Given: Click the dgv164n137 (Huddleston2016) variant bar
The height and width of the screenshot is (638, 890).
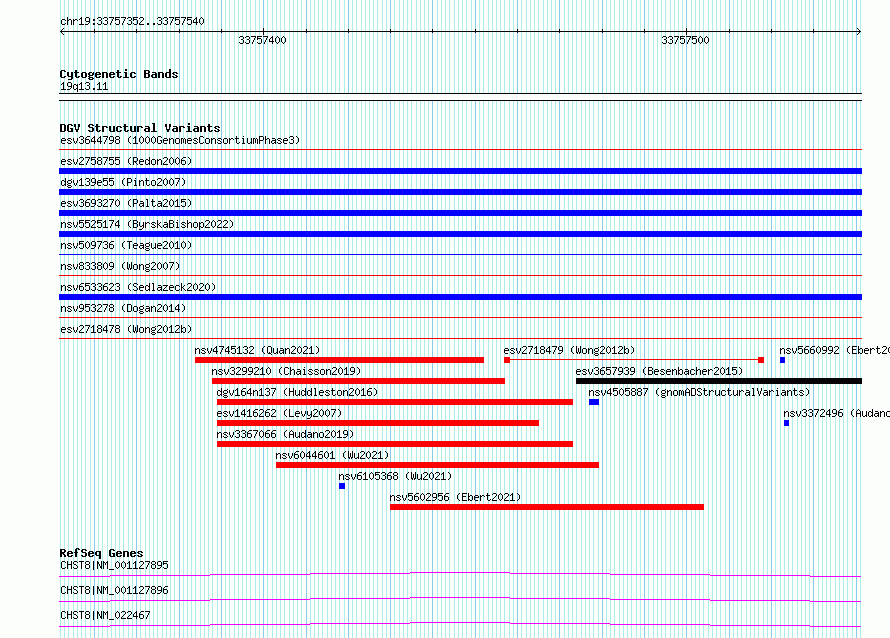Looking at the screenshot, I should [x=394, y=402].
